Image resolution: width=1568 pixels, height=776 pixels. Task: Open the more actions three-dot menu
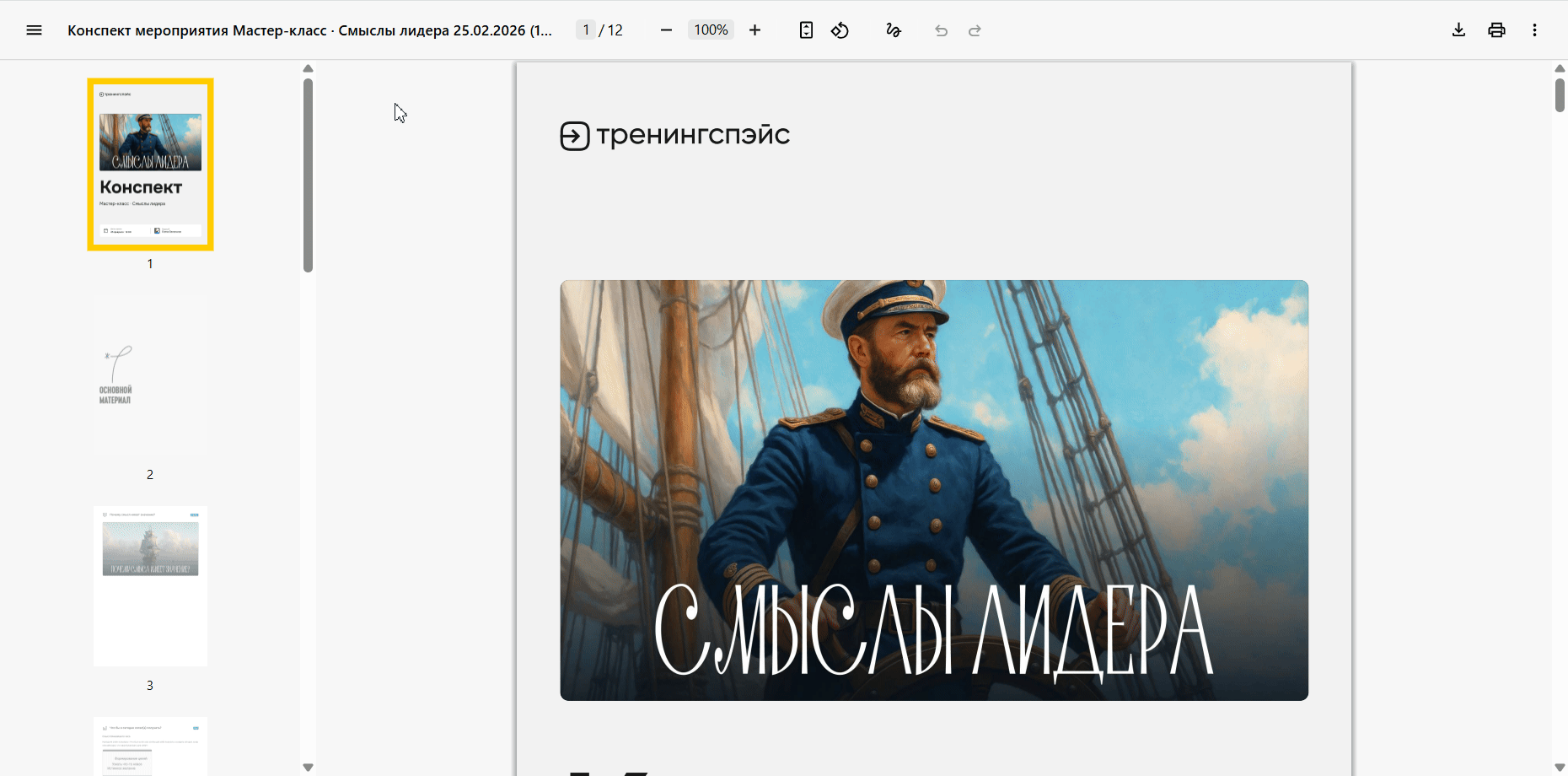pyautogui.click(x=1534, y=30)
